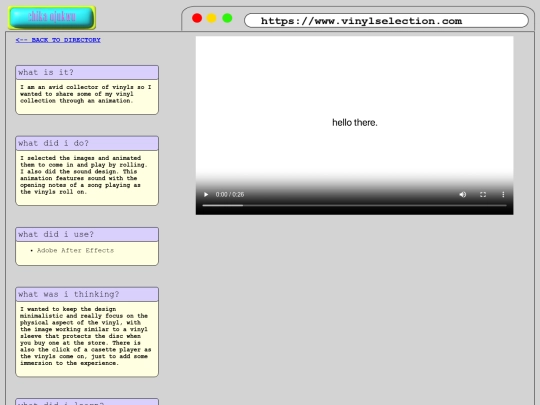Image resolution: width=540 pixels, height=405 pixels.
Task: Mute the video with the speaker icon
Action: click(463, 195)
